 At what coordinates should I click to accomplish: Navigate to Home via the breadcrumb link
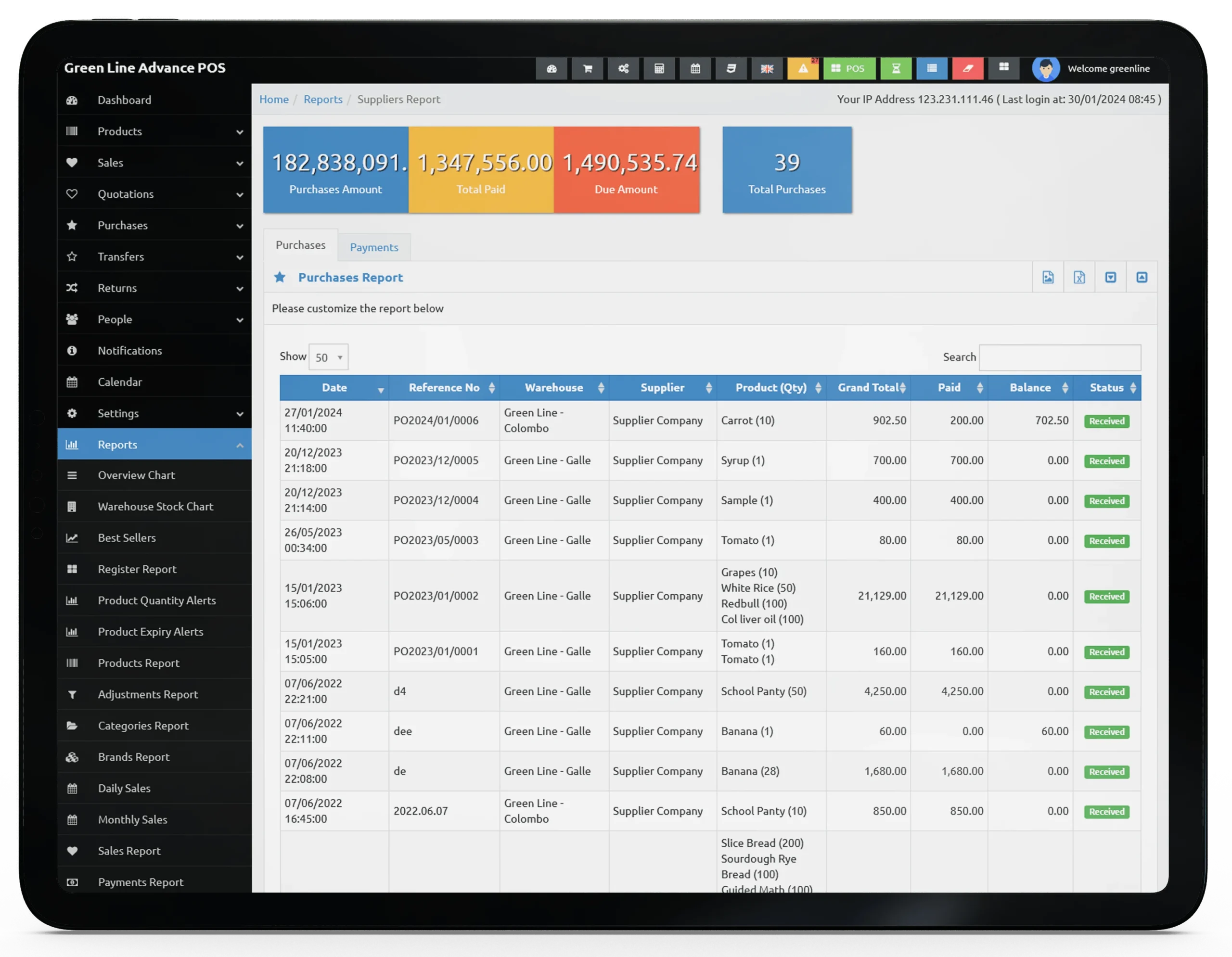pyautogui.click(x=273, y=99)
